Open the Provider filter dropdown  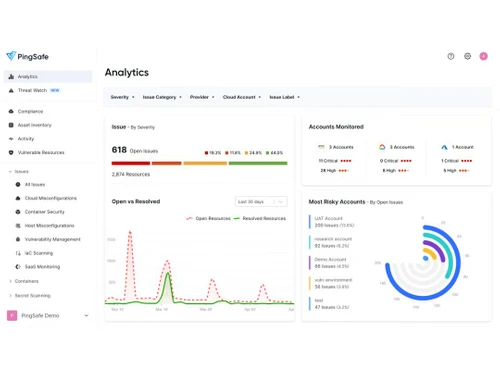click(202, 97)
